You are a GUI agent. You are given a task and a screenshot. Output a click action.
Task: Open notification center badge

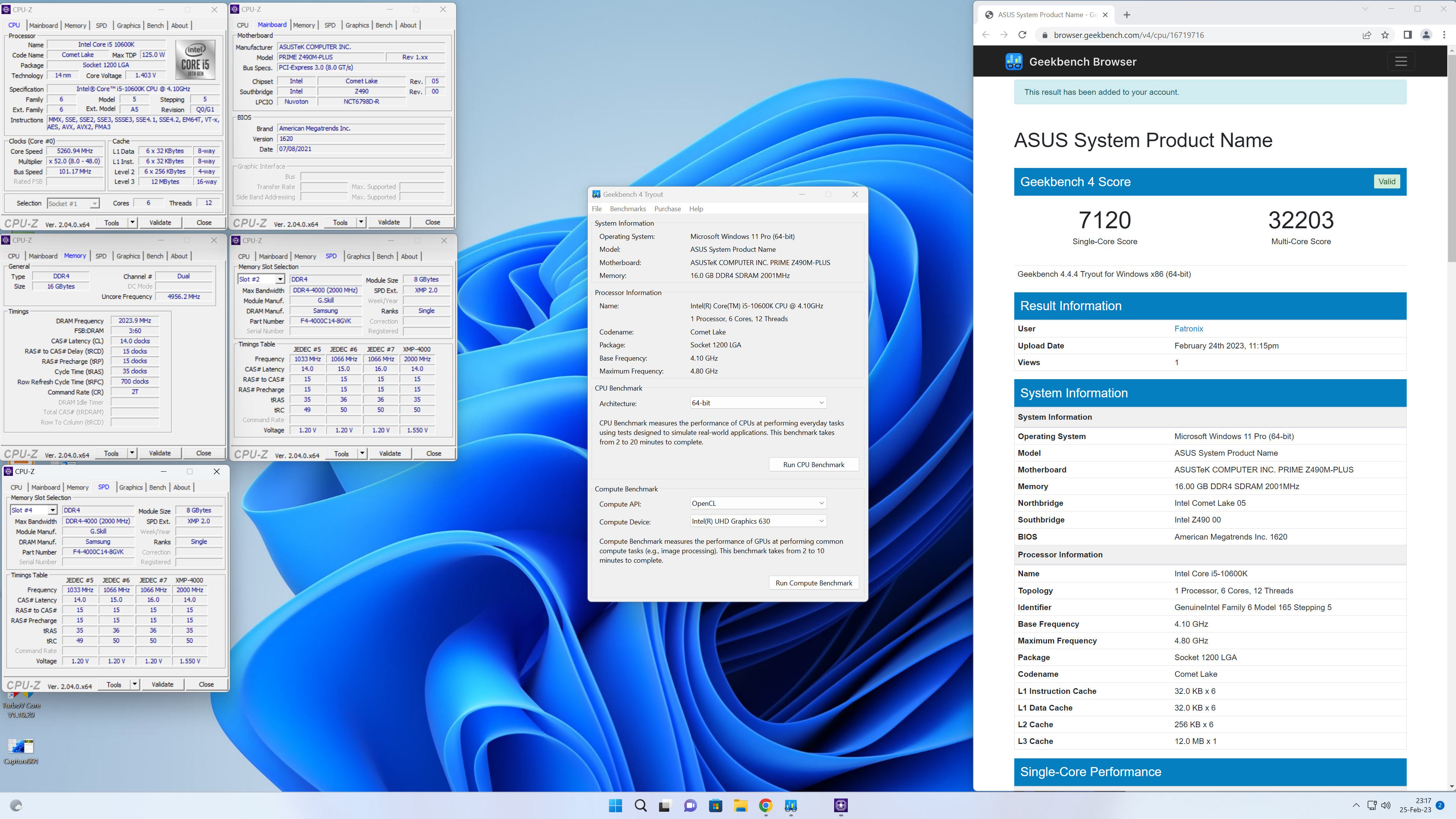pos(1440,805)
